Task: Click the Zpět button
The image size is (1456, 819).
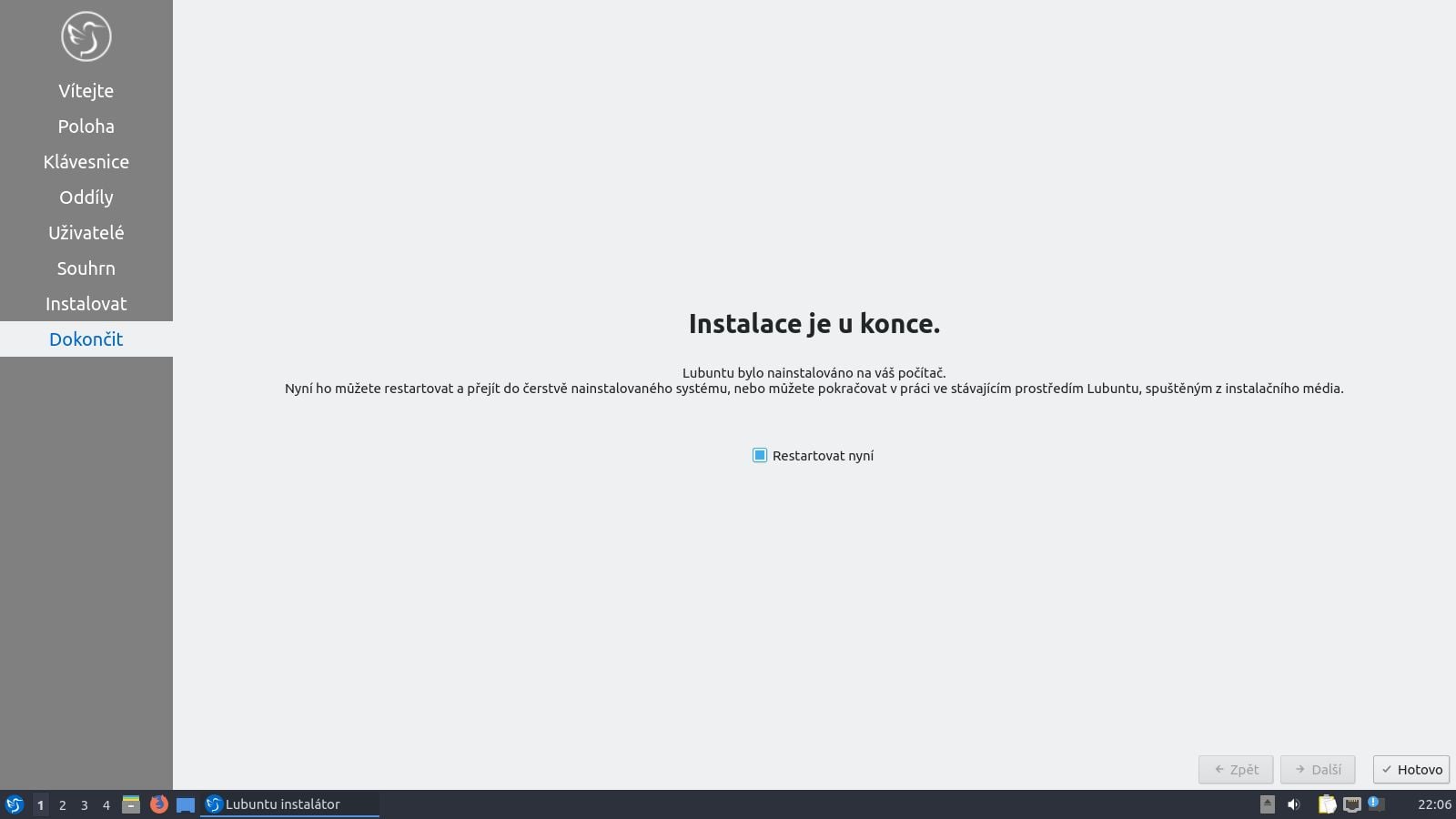Action: click(x=1236, y=769)
